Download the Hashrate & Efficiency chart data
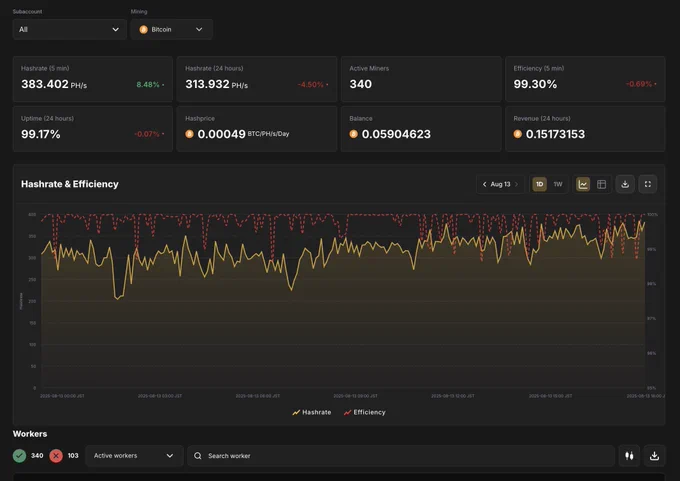This screenshot has width=680, height=481. click(x=625, y=184)
